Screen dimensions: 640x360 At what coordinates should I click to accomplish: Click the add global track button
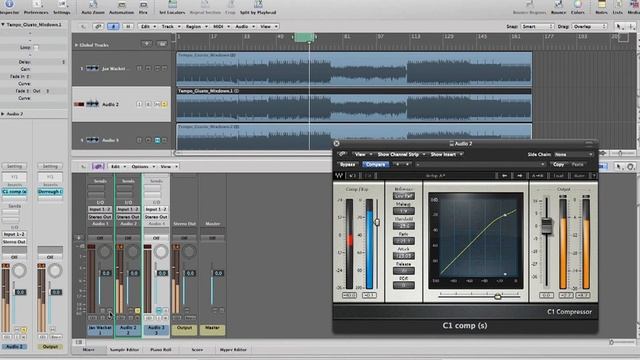point(146,44)
